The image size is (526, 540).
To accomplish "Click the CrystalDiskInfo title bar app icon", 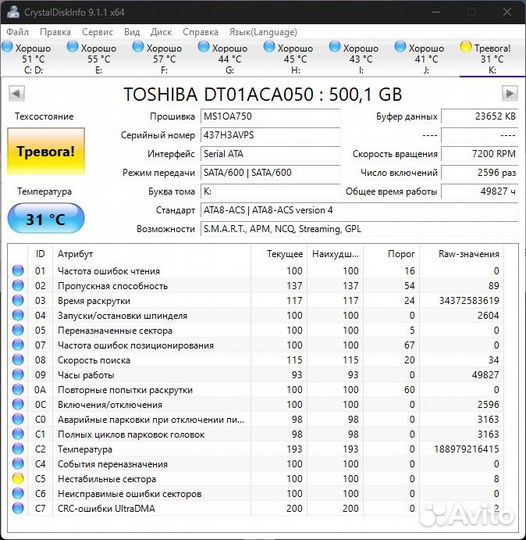I will pos(13,12).
